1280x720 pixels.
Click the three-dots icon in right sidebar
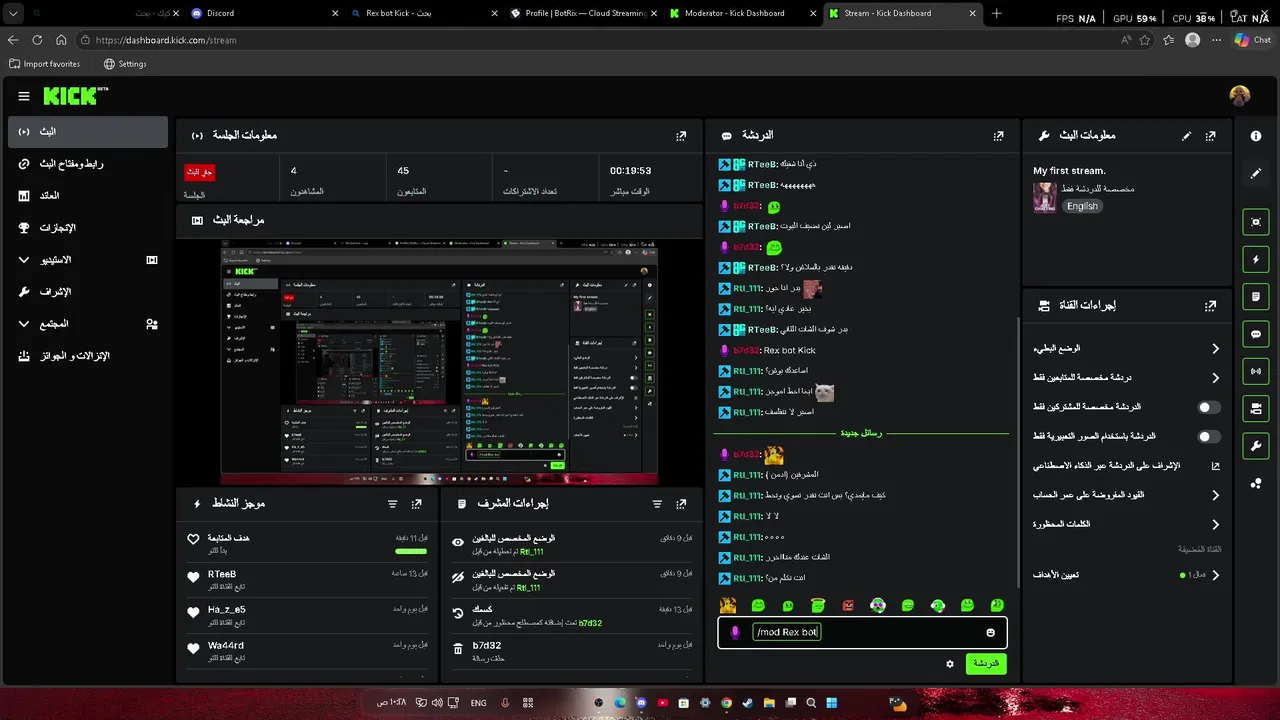click(x=1256, y=484)
